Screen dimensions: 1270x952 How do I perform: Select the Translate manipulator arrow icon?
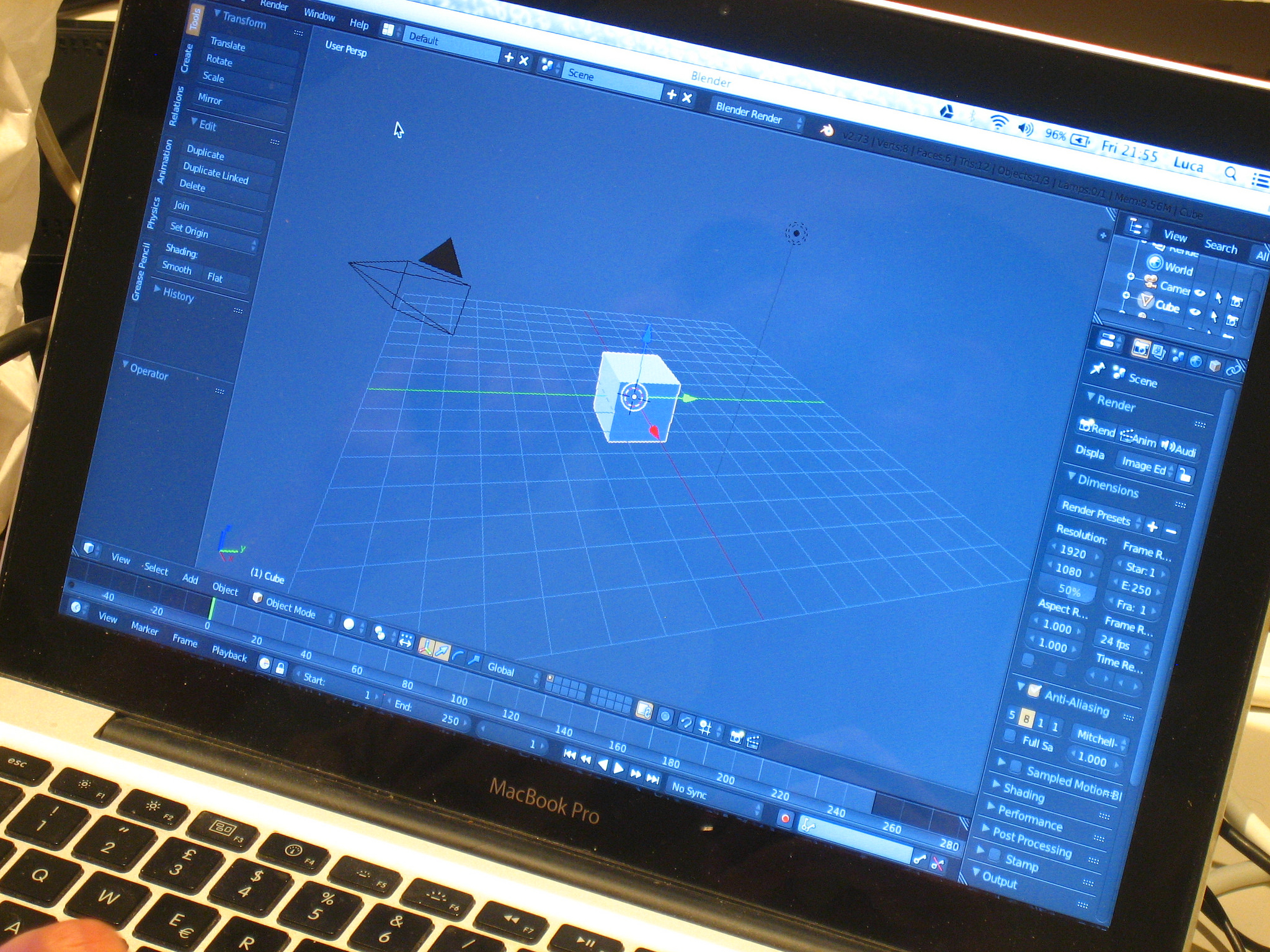click(x=442, y=650)
